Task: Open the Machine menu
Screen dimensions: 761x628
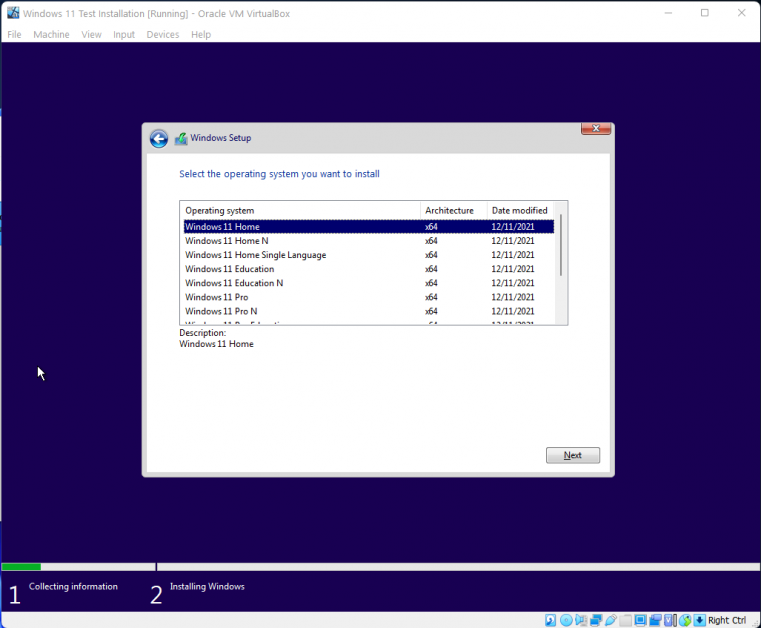Action: click(51, 34)
